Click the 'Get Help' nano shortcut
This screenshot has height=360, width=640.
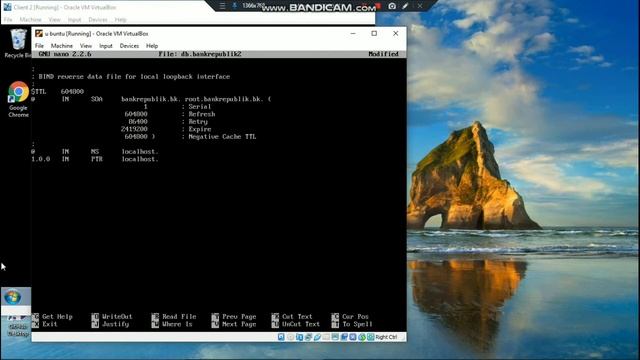click(x=52, y=317)
